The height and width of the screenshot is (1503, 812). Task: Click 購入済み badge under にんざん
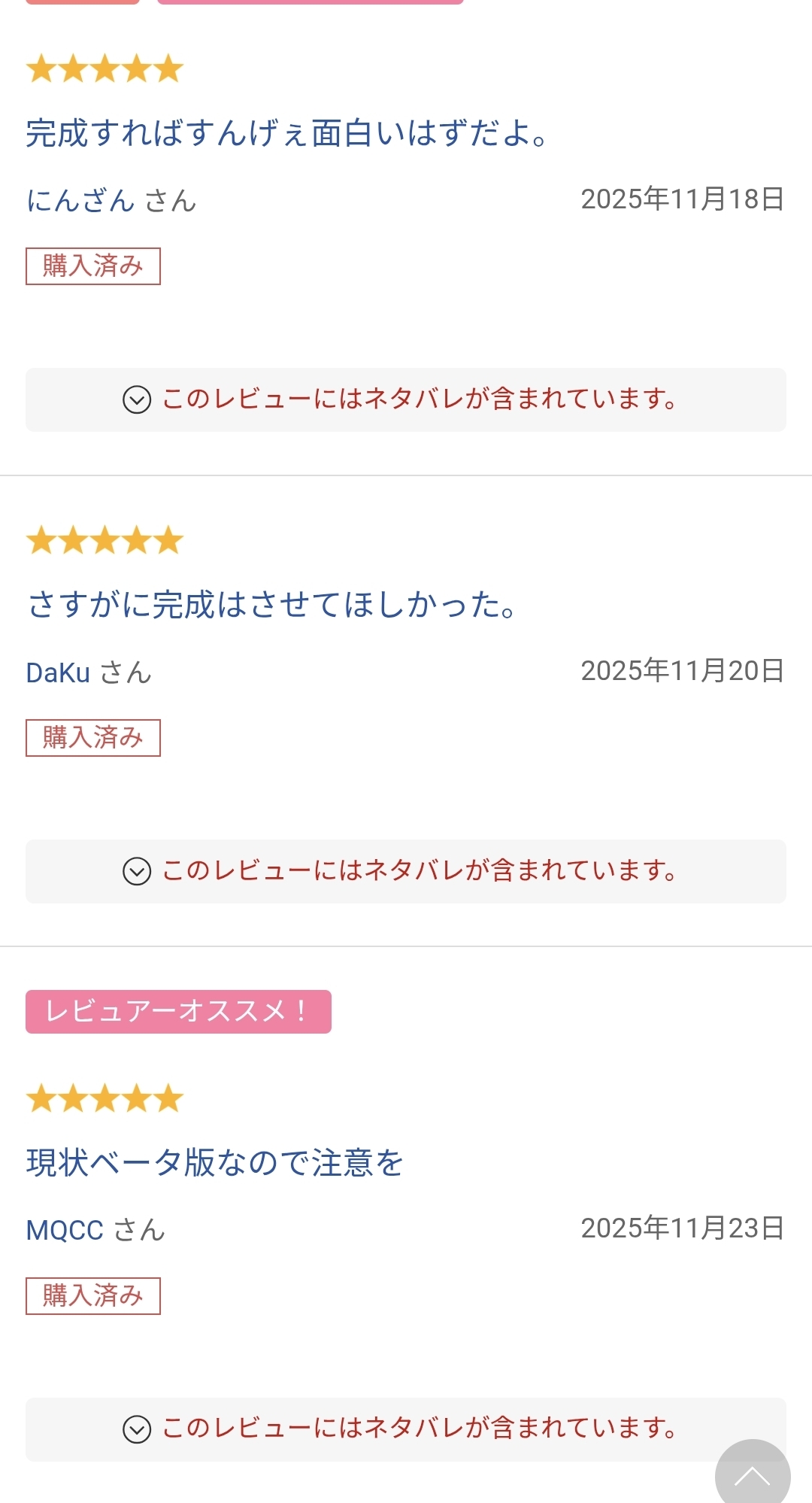click(x=93, y=266)
